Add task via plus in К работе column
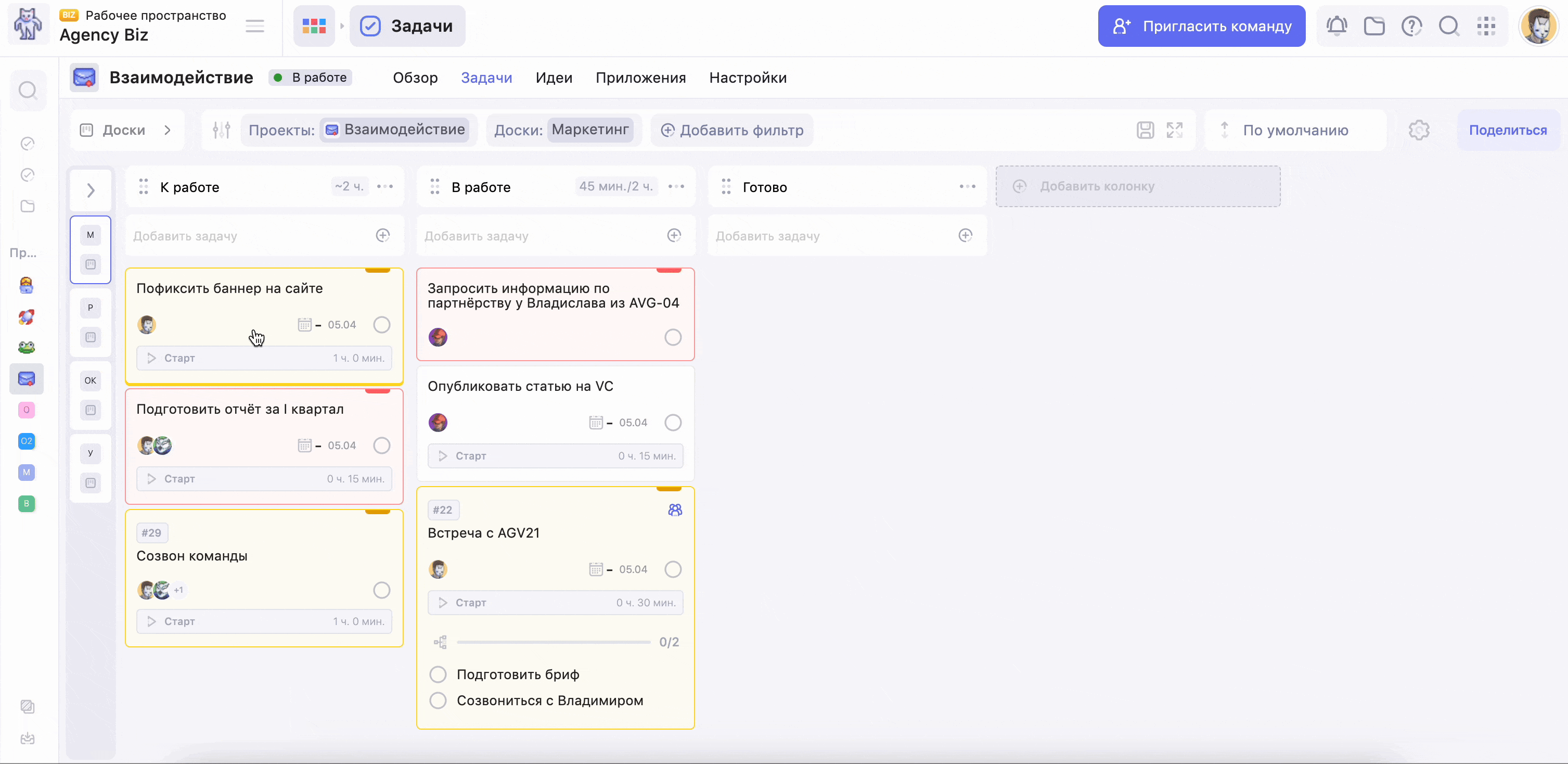This screenshot has height=764, width=1568. tap(382, 236)
